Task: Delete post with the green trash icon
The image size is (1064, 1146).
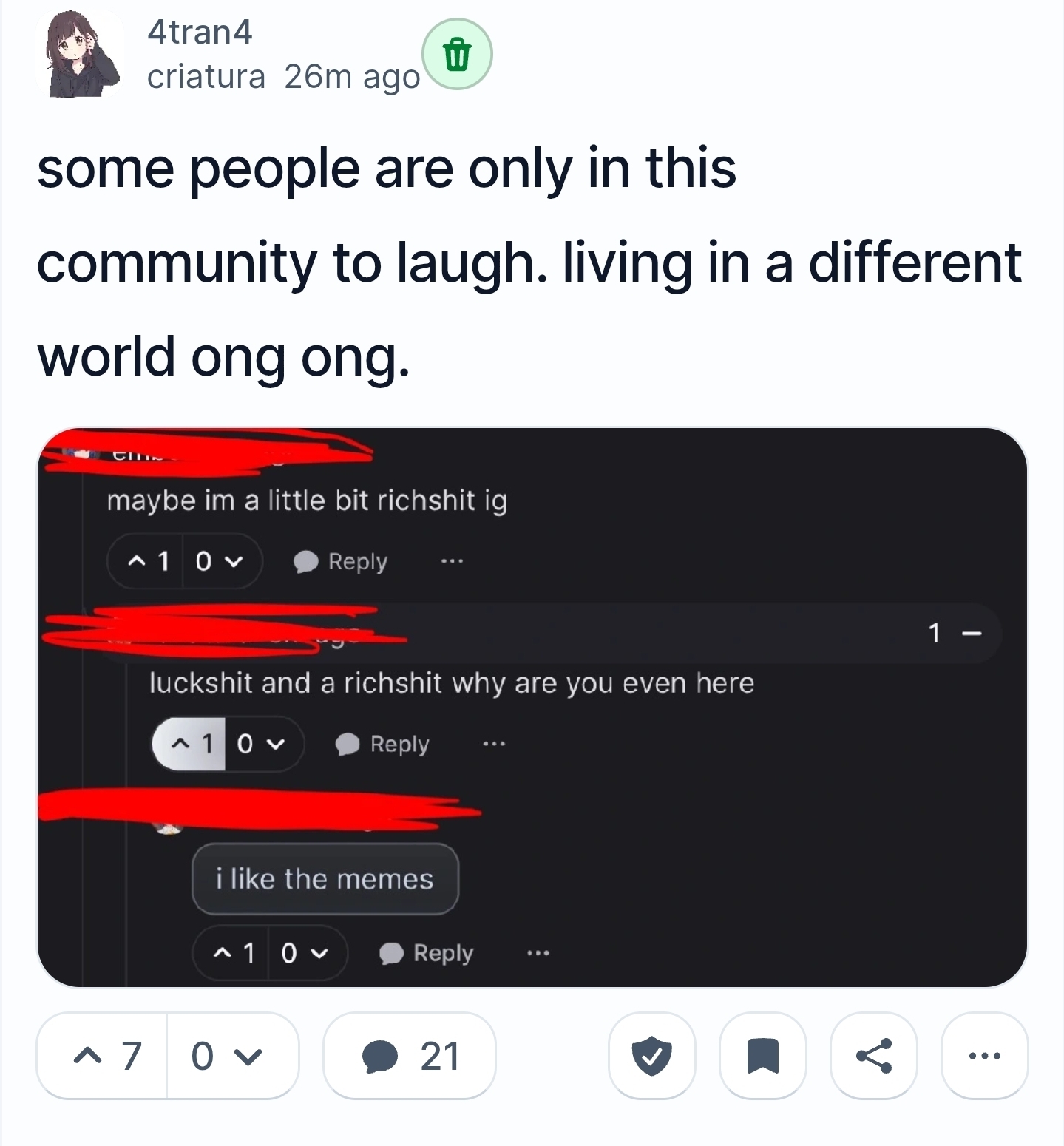Action: (457, 55)
